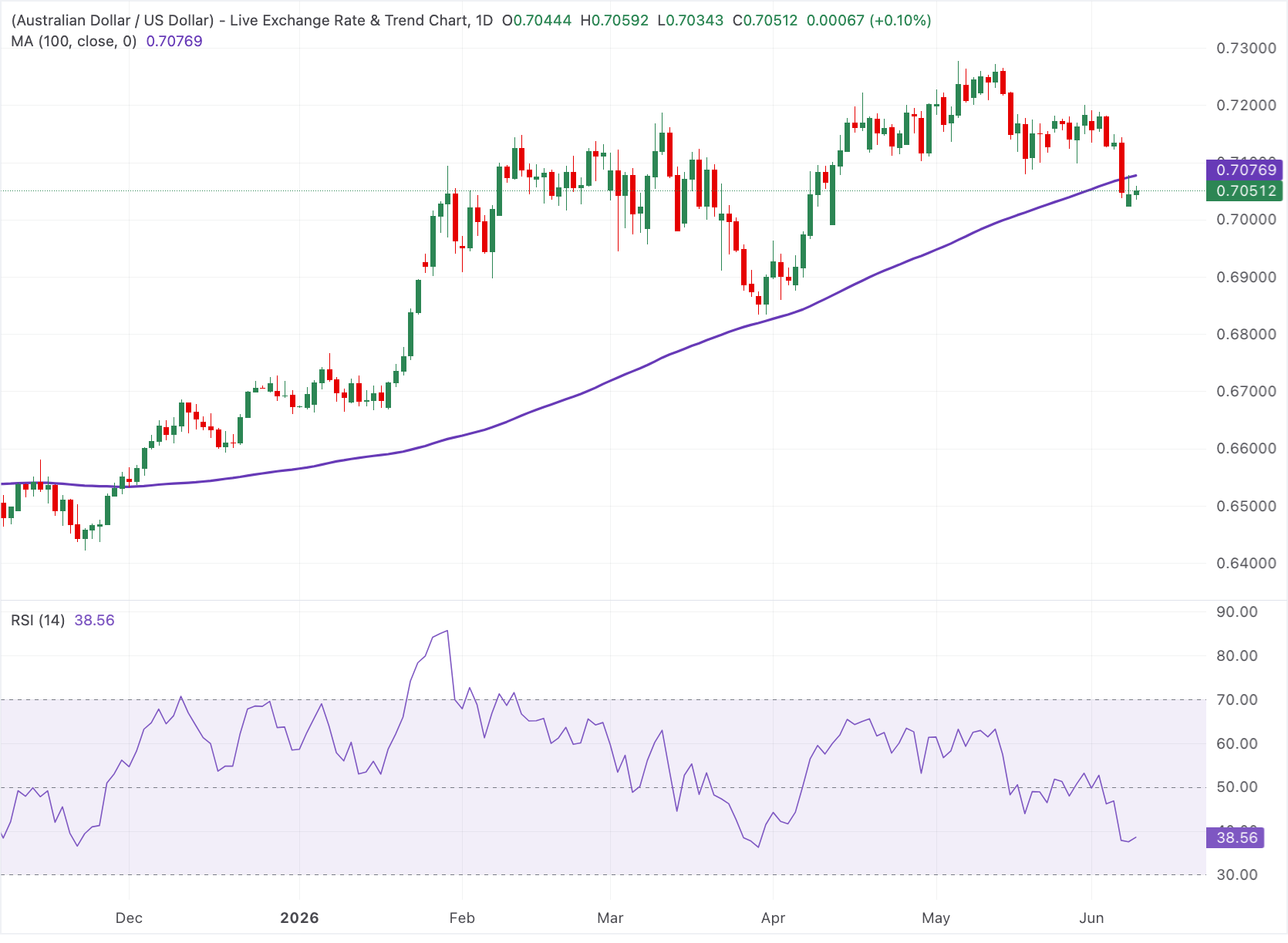Click the 0.69000 price axis label
The width and height of the screenshot is (1288, 943).
[1246, 278]
